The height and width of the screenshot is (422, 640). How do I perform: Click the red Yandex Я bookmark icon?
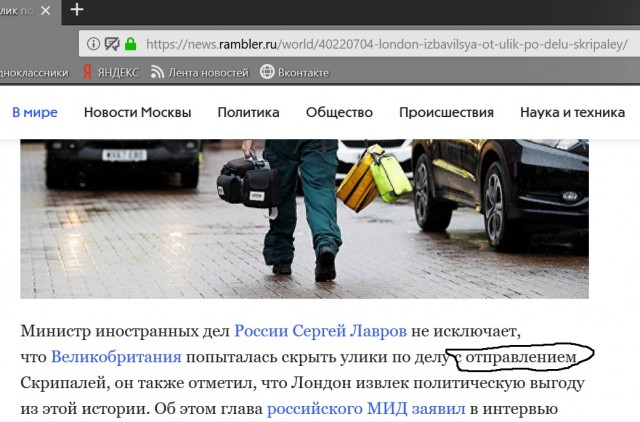pos(87,72)
